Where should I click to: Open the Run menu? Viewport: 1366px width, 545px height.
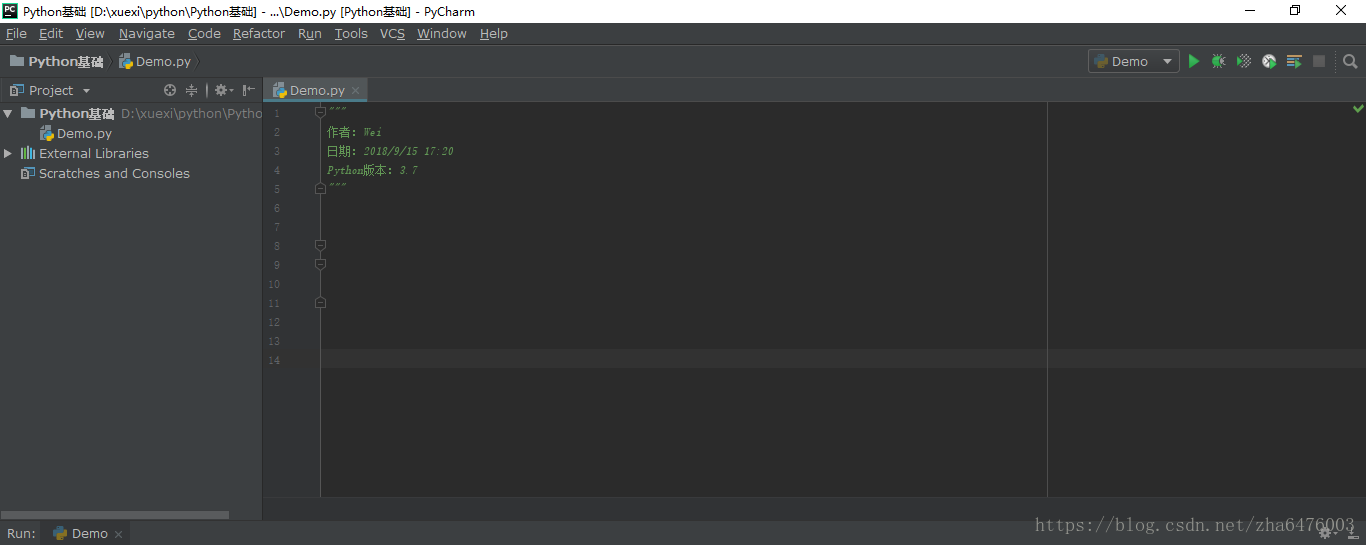coord(310,33)
